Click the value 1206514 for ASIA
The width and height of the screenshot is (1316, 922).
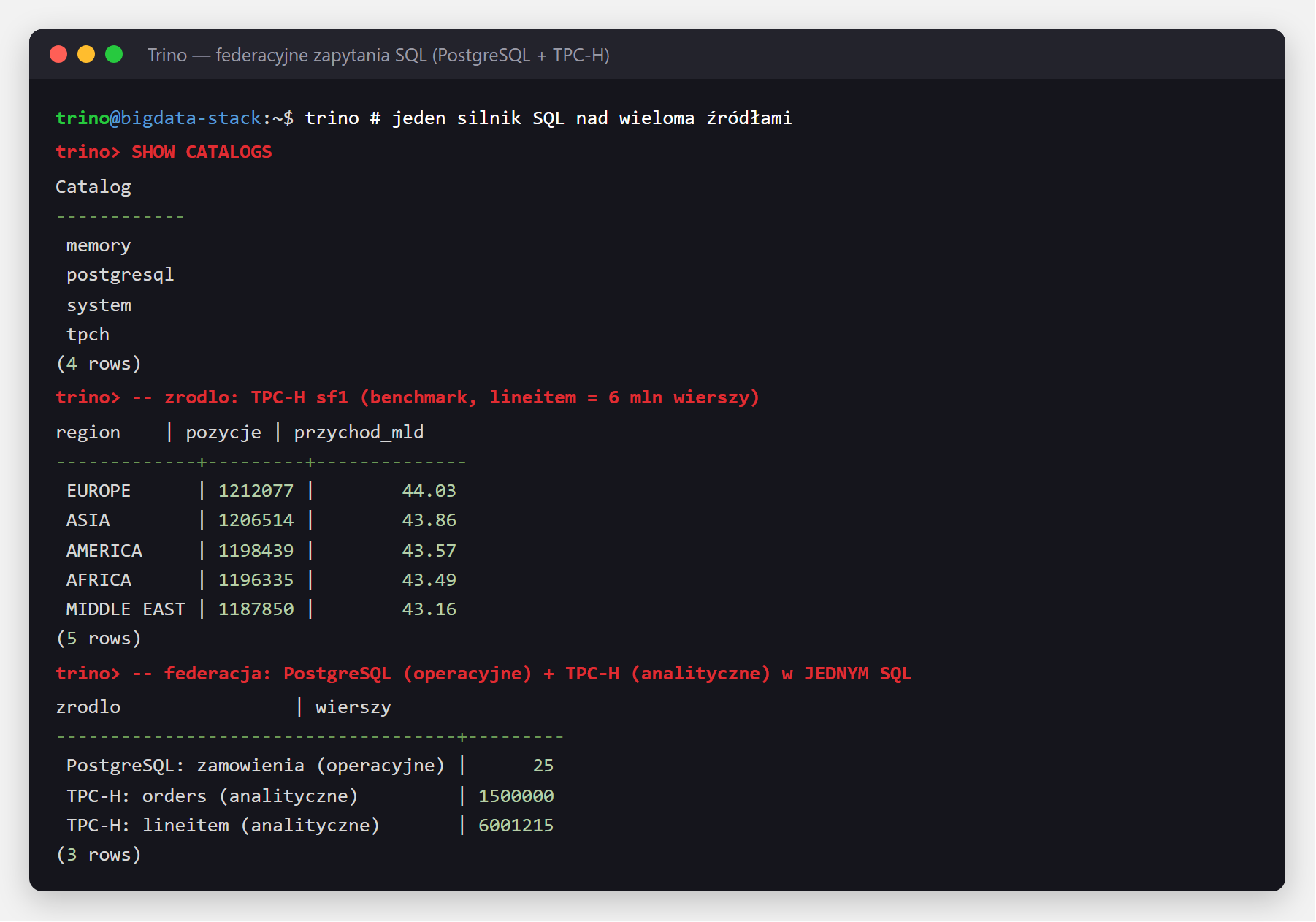(x=256, y=520)
